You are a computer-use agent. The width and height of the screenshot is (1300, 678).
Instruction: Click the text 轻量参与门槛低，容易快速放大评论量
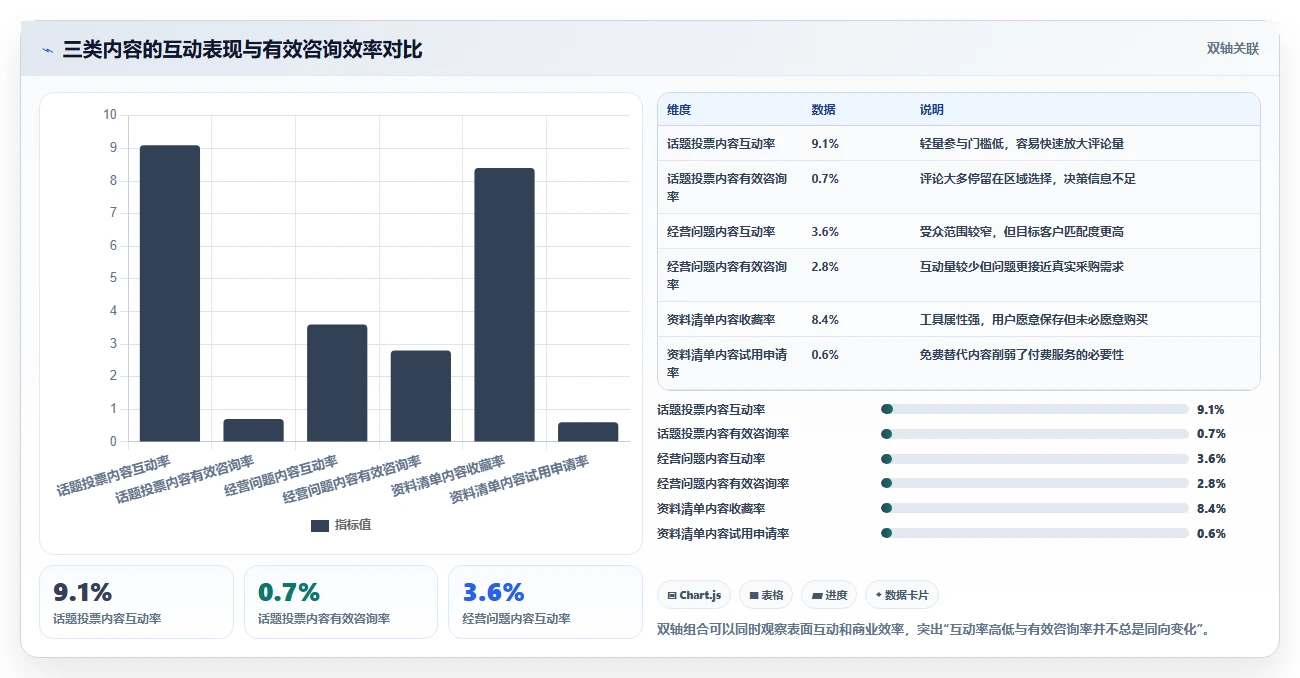point(1022,144)
